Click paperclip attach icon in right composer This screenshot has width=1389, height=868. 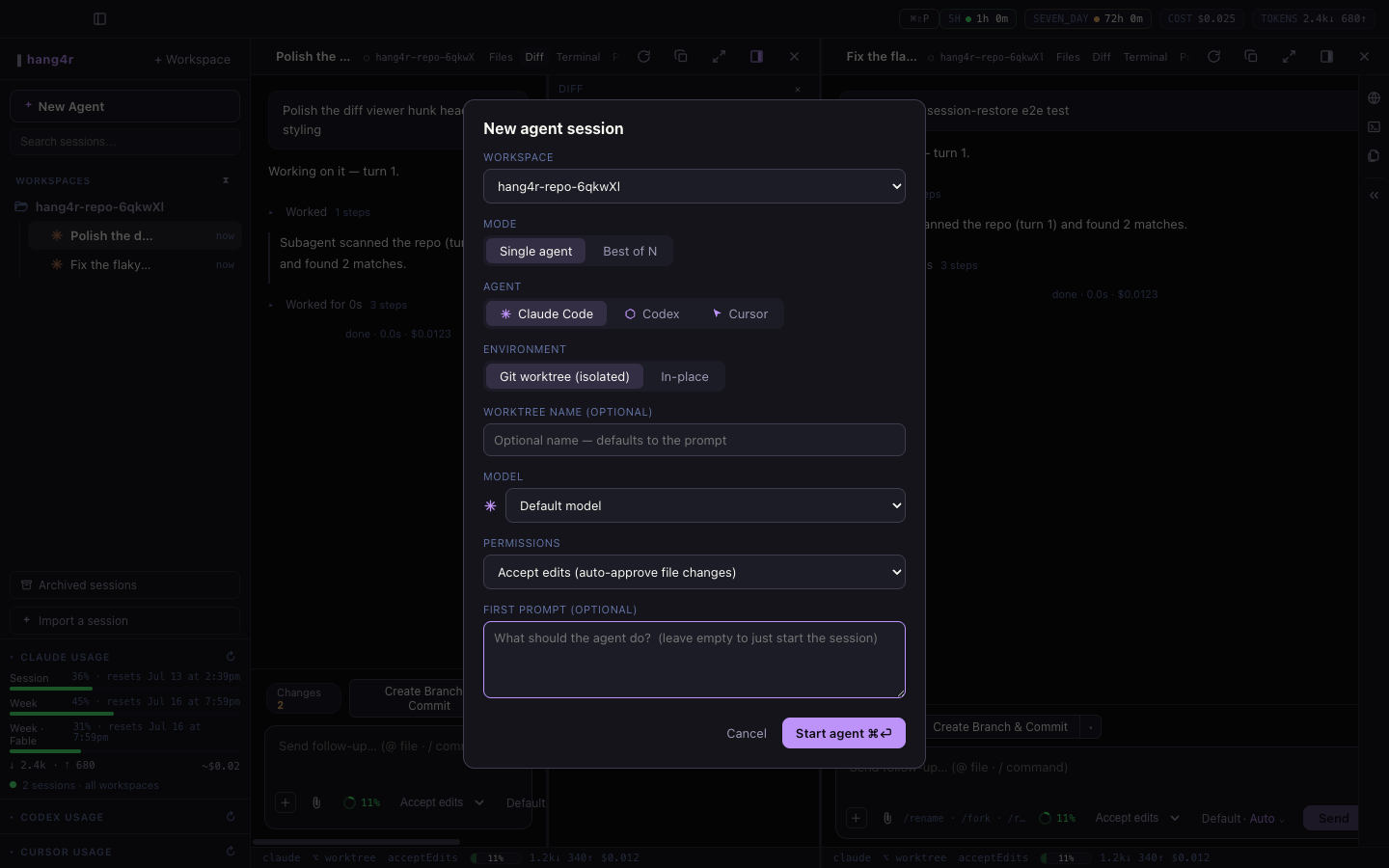(x=887, y=818)
